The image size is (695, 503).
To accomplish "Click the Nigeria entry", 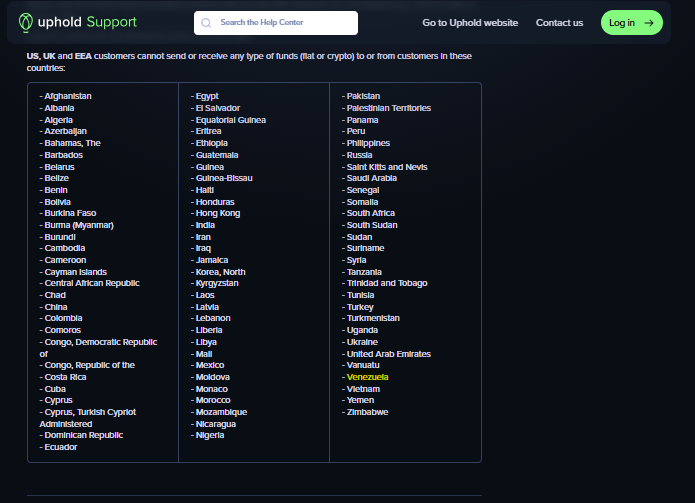I will (x=210, y=435).
